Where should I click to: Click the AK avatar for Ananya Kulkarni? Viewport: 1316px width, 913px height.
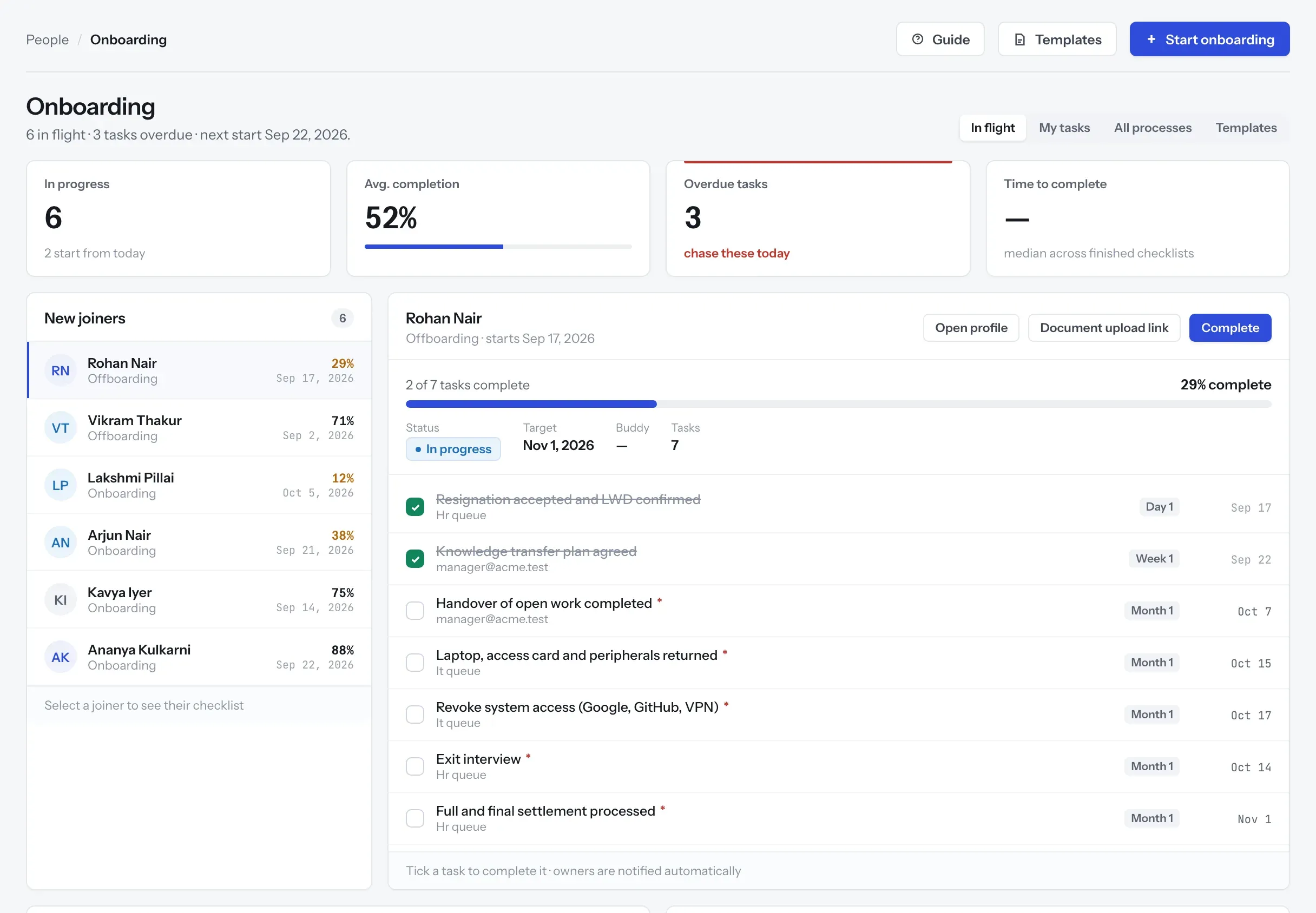point(60,656)
